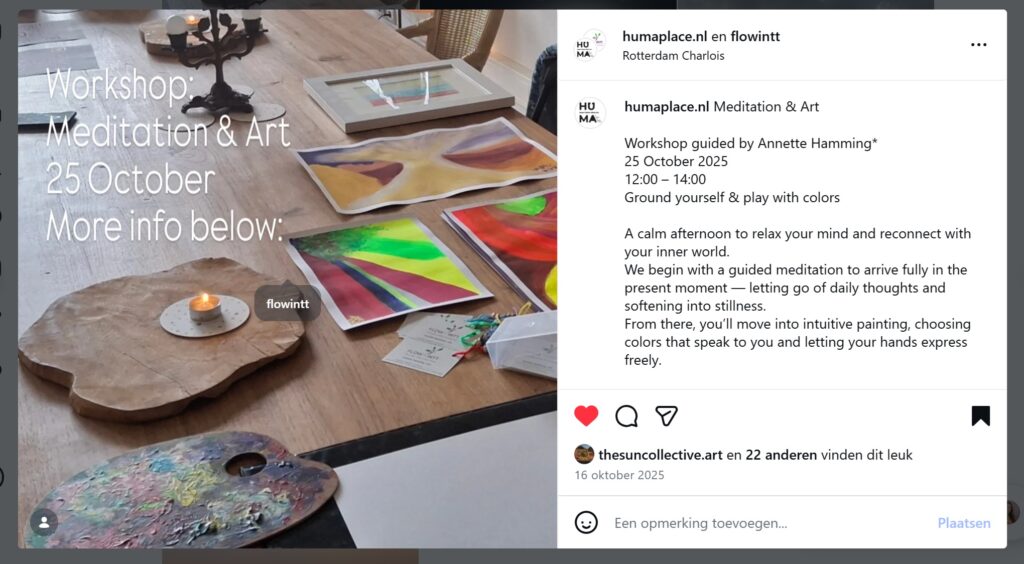Screen dimensions: 1024x564
Task: Open the emoji picker smiley icon
Action: [586, 522]
